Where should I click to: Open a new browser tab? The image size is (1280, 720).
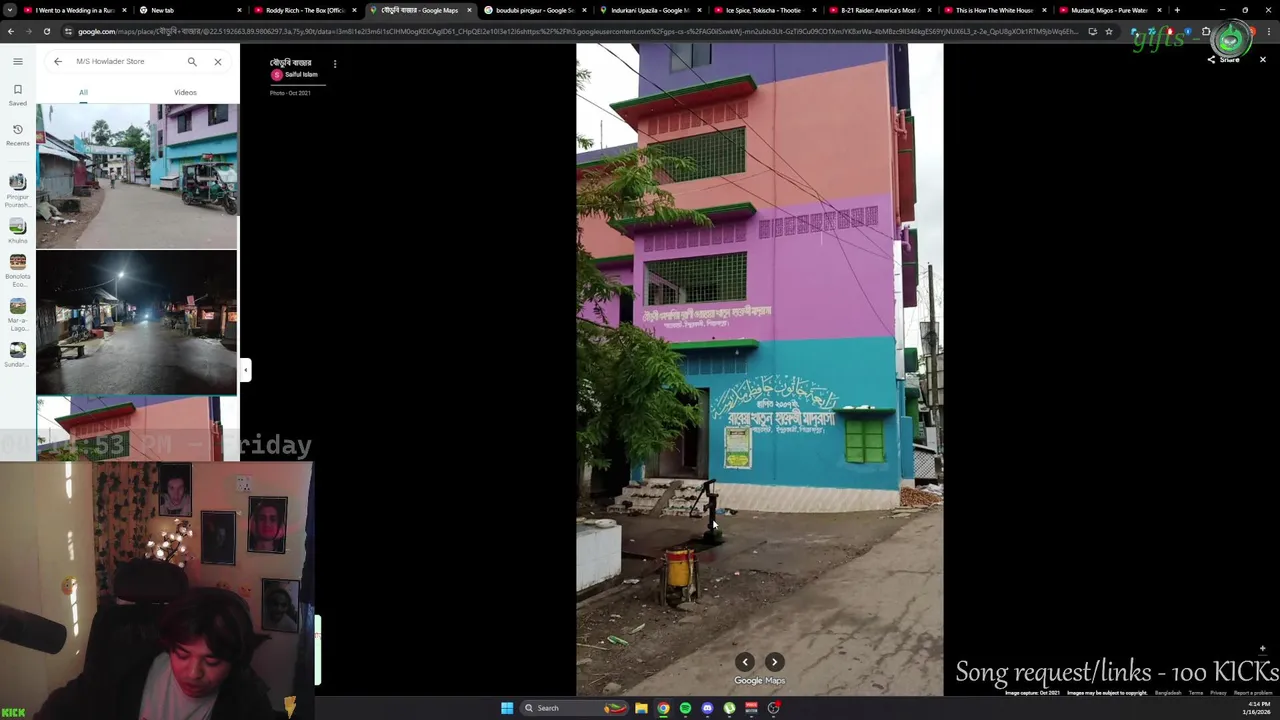tap(1177, 10)
